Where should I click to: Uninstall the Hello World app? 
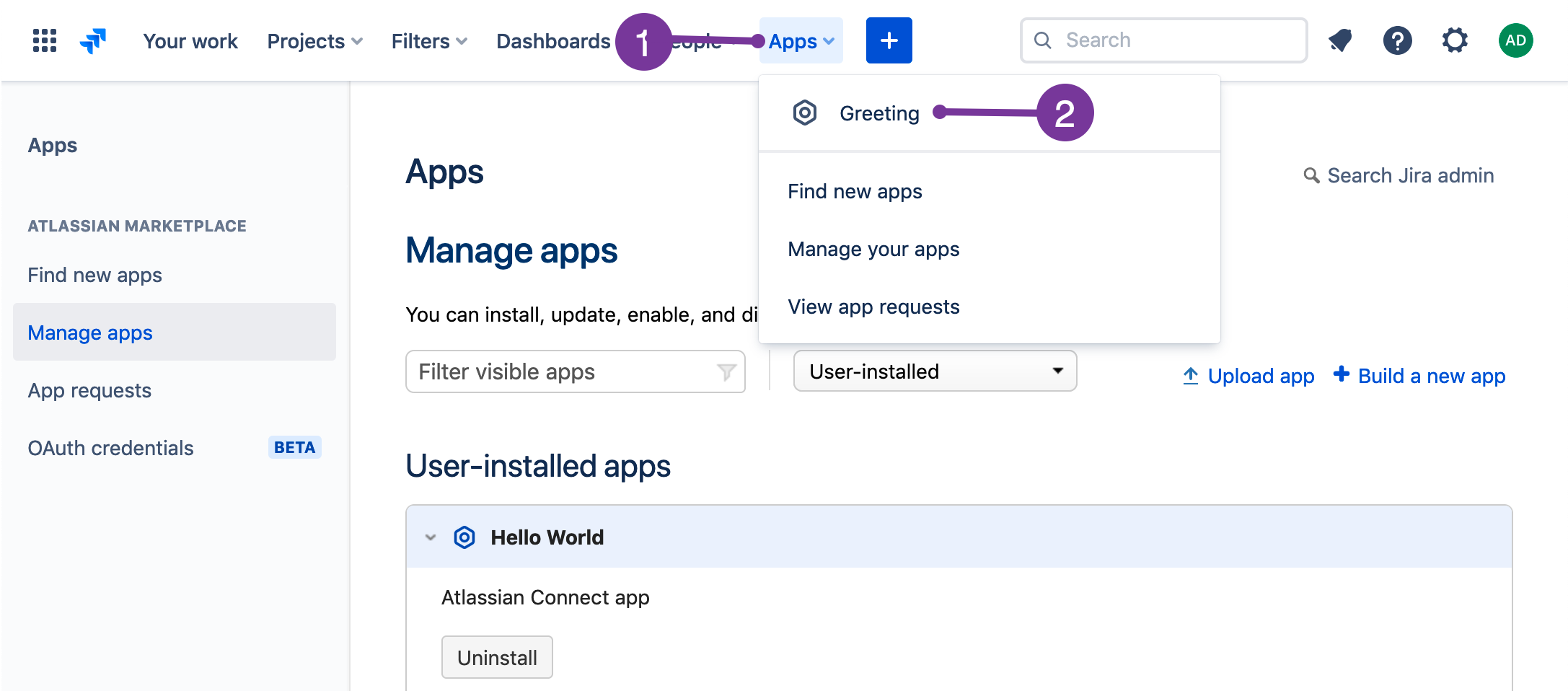coord(496,656)
